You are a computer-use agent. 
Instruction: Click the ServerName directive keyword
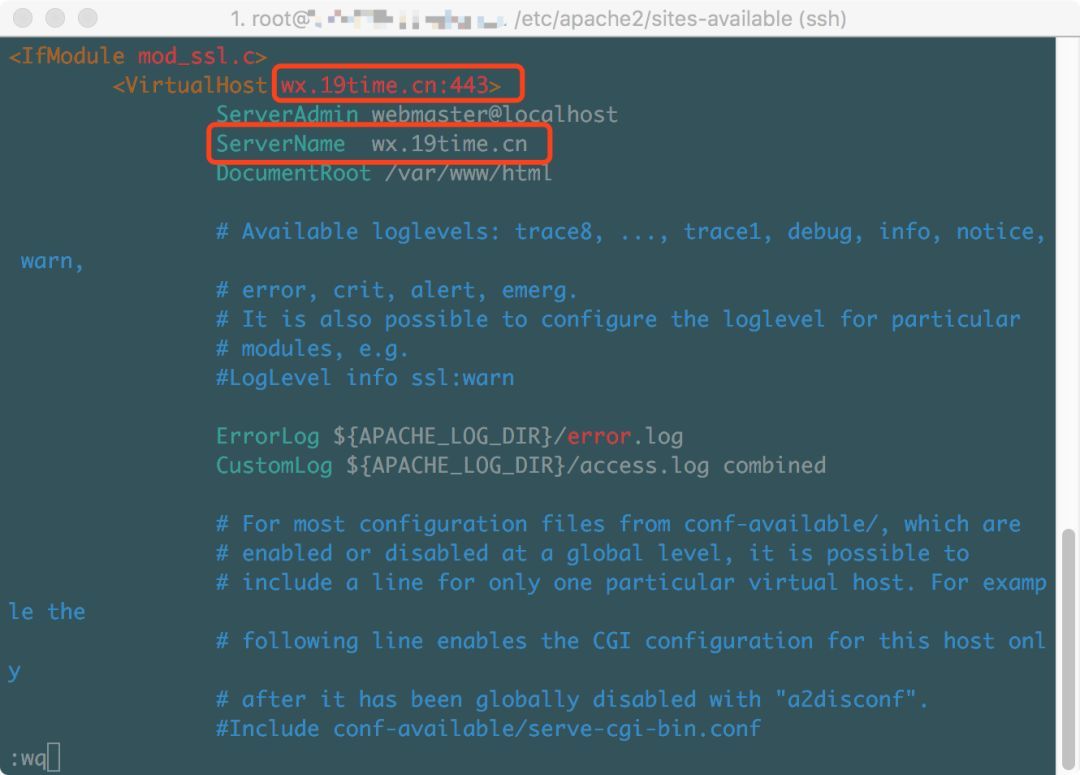[x=280, y=143]
